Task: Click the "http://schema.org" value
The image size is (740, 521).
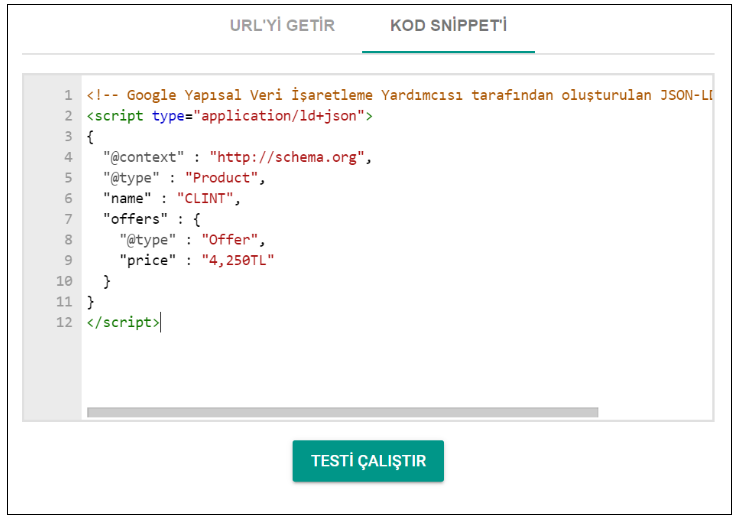Action: click(x=287, y=157)
